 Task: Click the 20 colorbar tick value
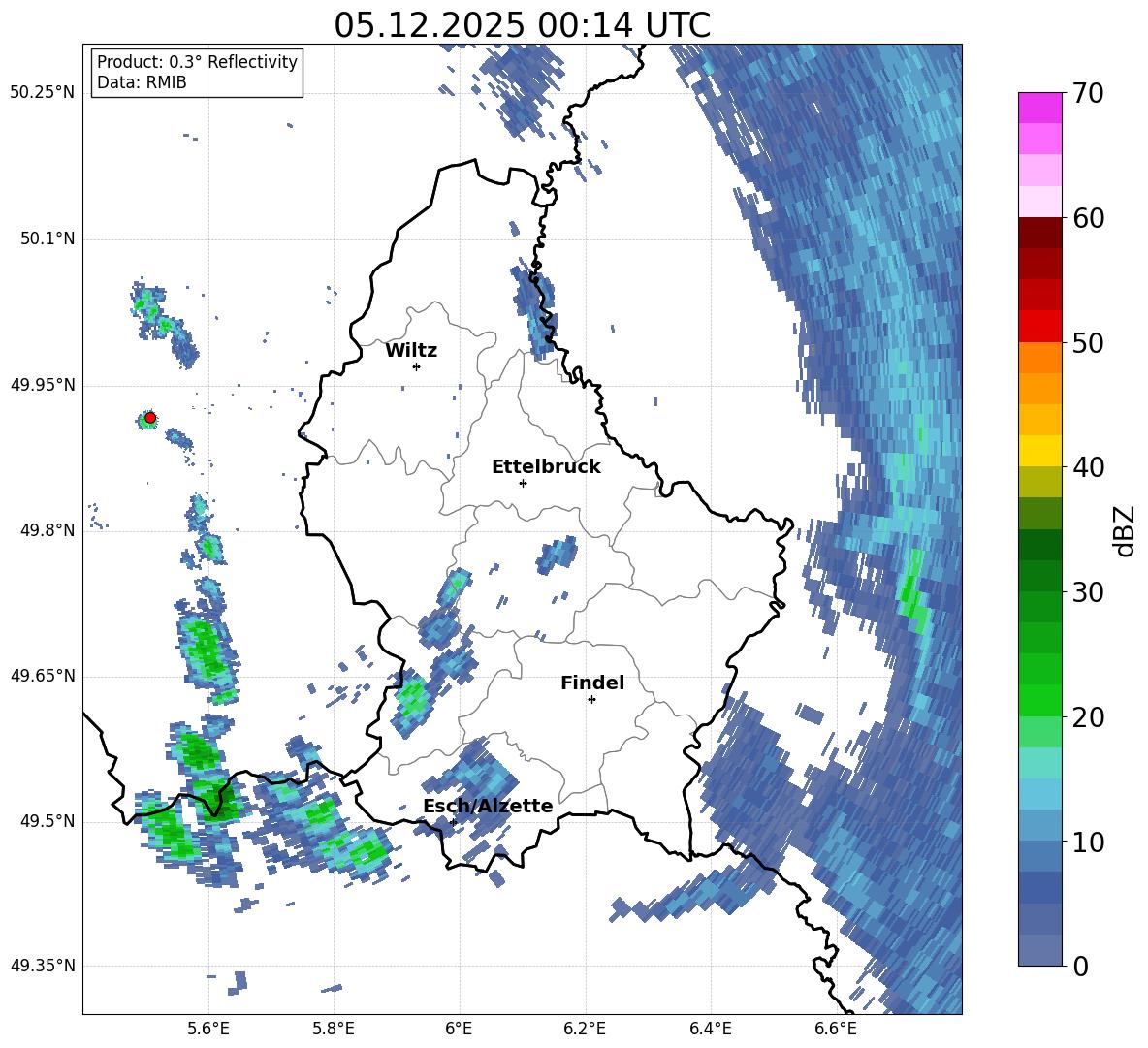coord(1088,716)
